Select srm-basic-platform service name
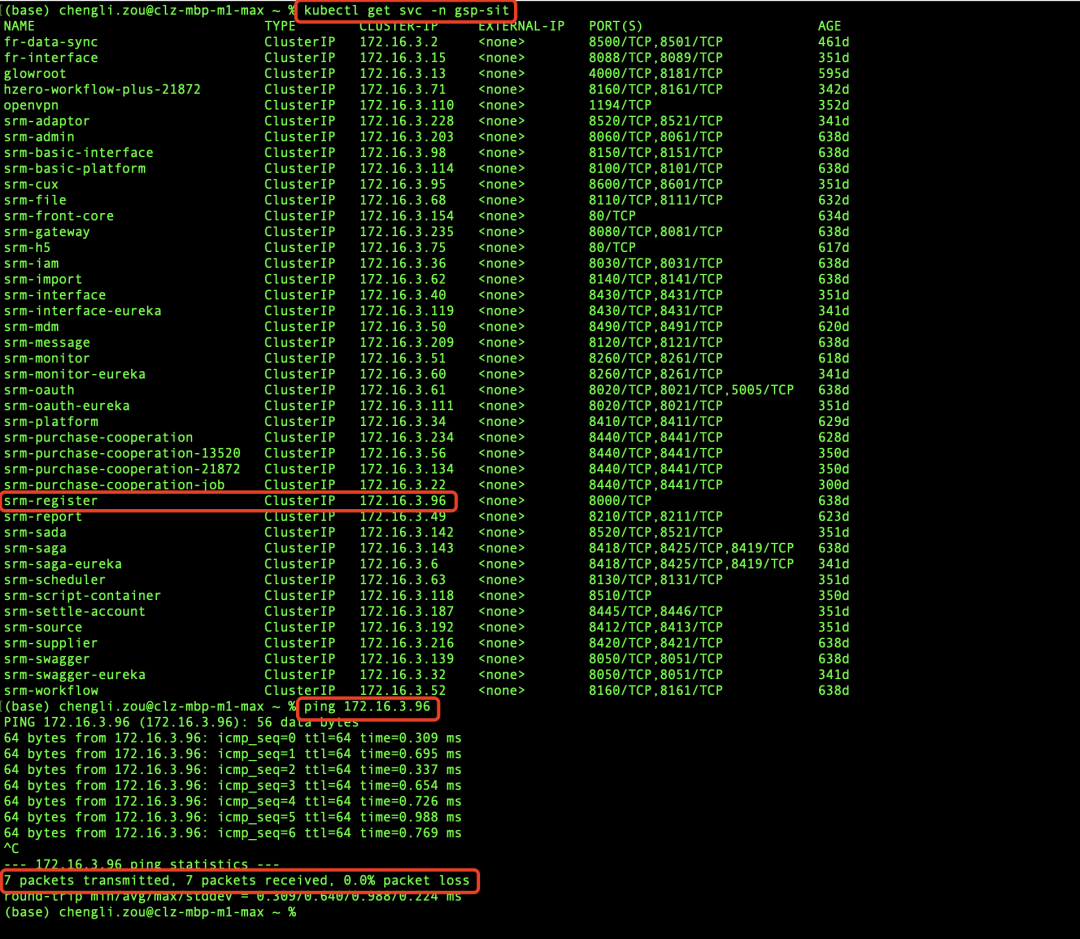 point(74,169)
